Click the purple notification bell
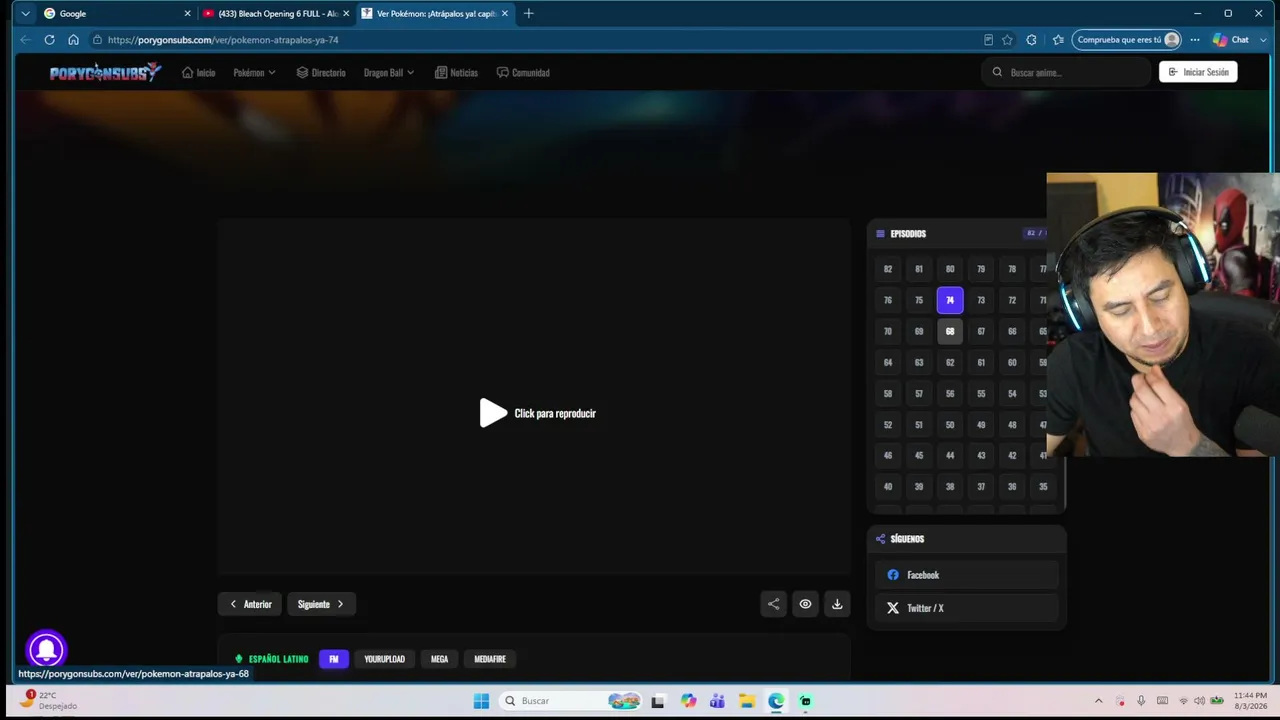Image resolution: width=1280 pixels, height=720 pixels. tap(46, 650)
